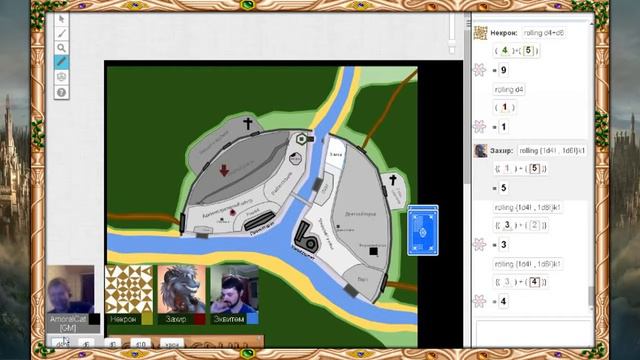Viewport: 640px width, 360px height.
Task: Click the Некрон name label under the avatar
Action: coord(123,319)
